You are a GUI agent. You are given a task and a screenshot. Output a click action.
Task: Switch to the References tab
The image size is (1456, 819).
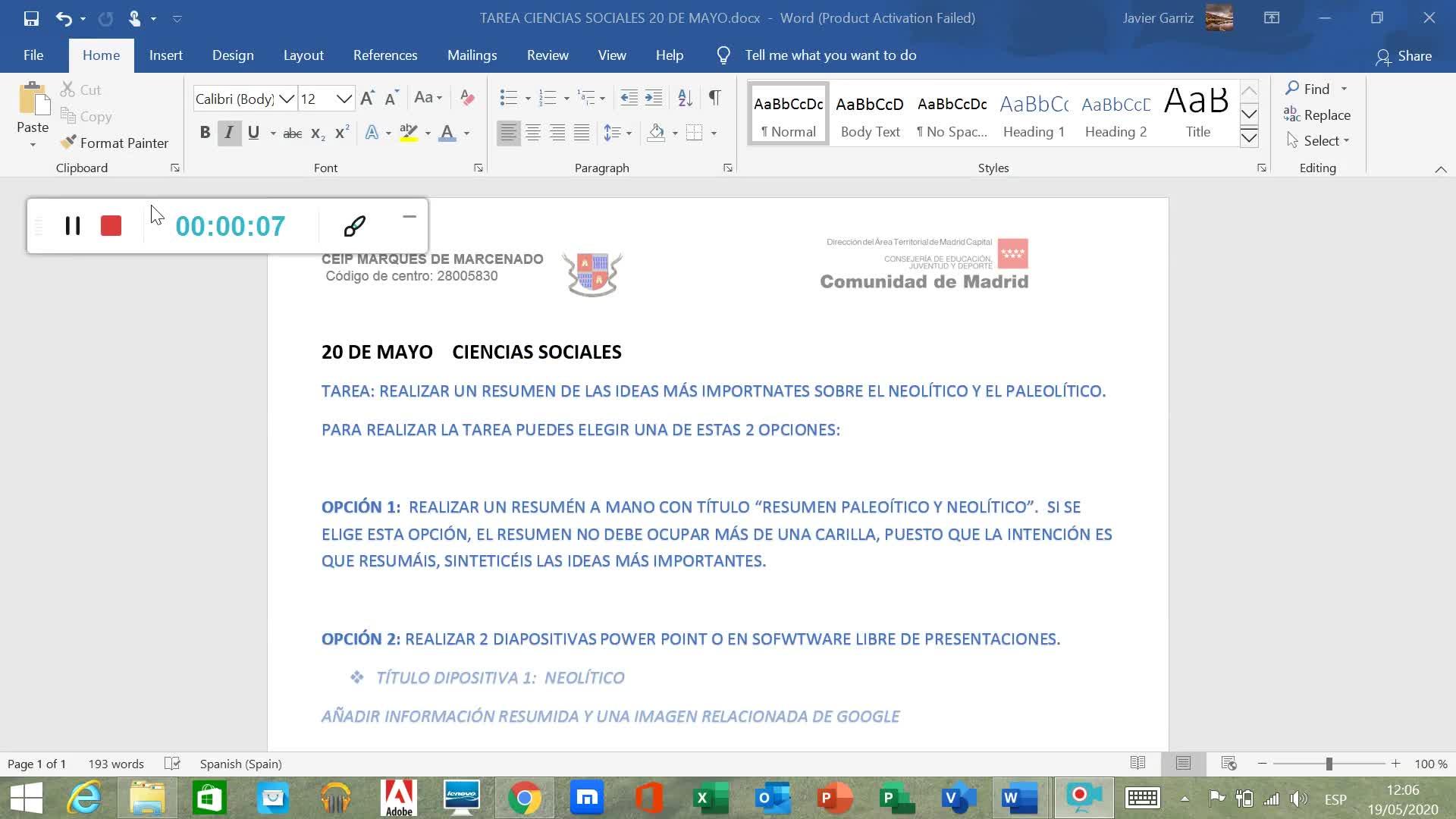384,55
